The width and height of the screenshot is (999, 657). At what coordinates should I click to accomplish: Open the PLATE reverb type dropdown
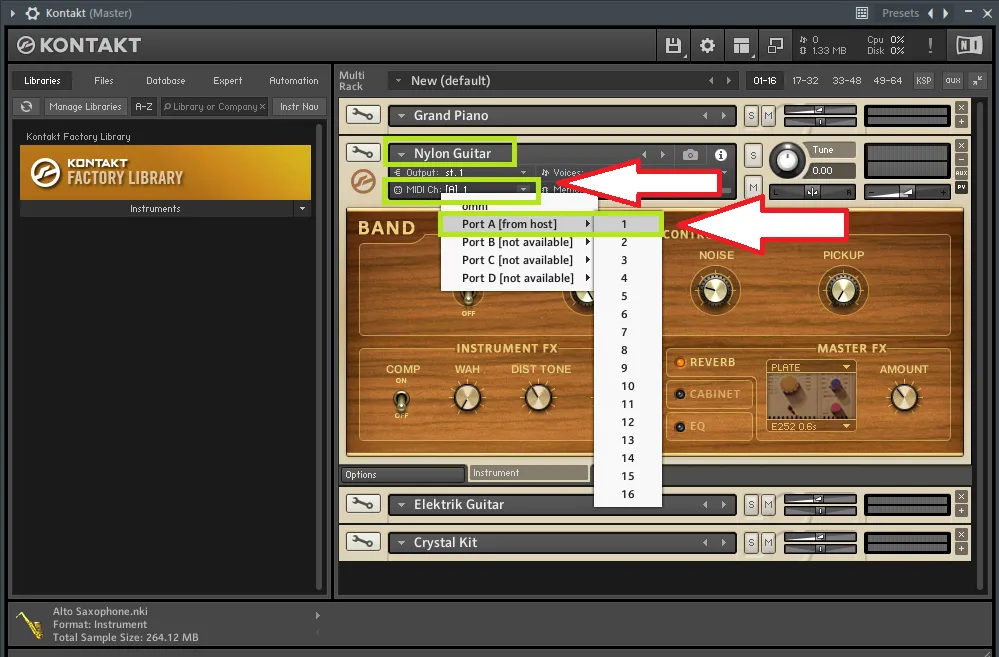coord(810,367)
